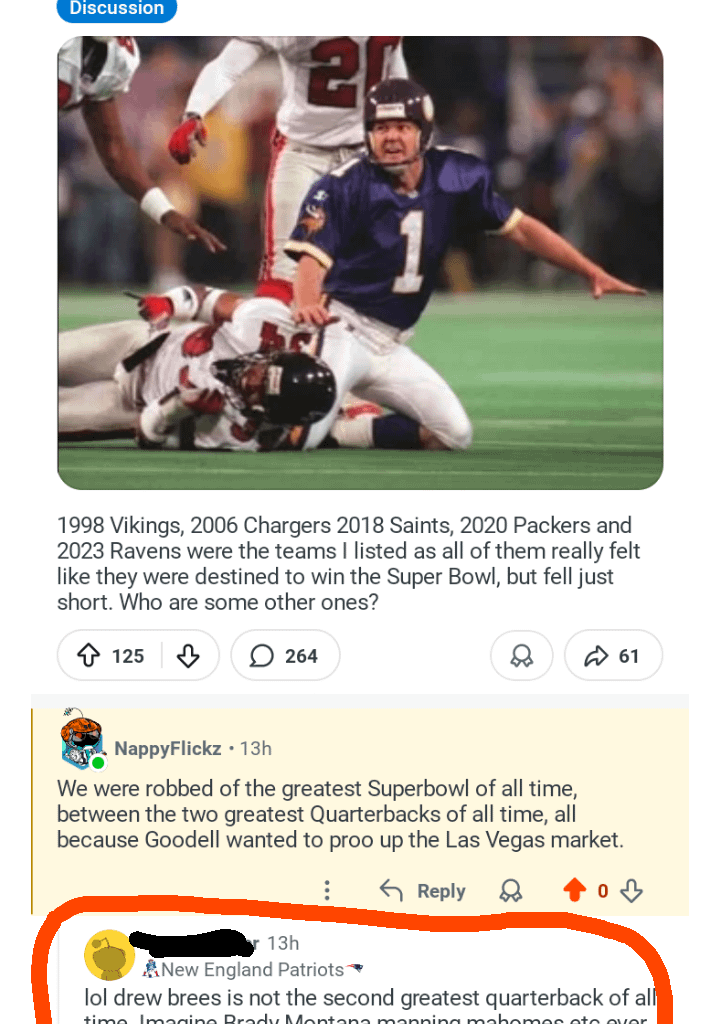The width and height of the screenshot is (720, 1024).
Task: Share the post using the arrow icon
Action: point(613,656)
